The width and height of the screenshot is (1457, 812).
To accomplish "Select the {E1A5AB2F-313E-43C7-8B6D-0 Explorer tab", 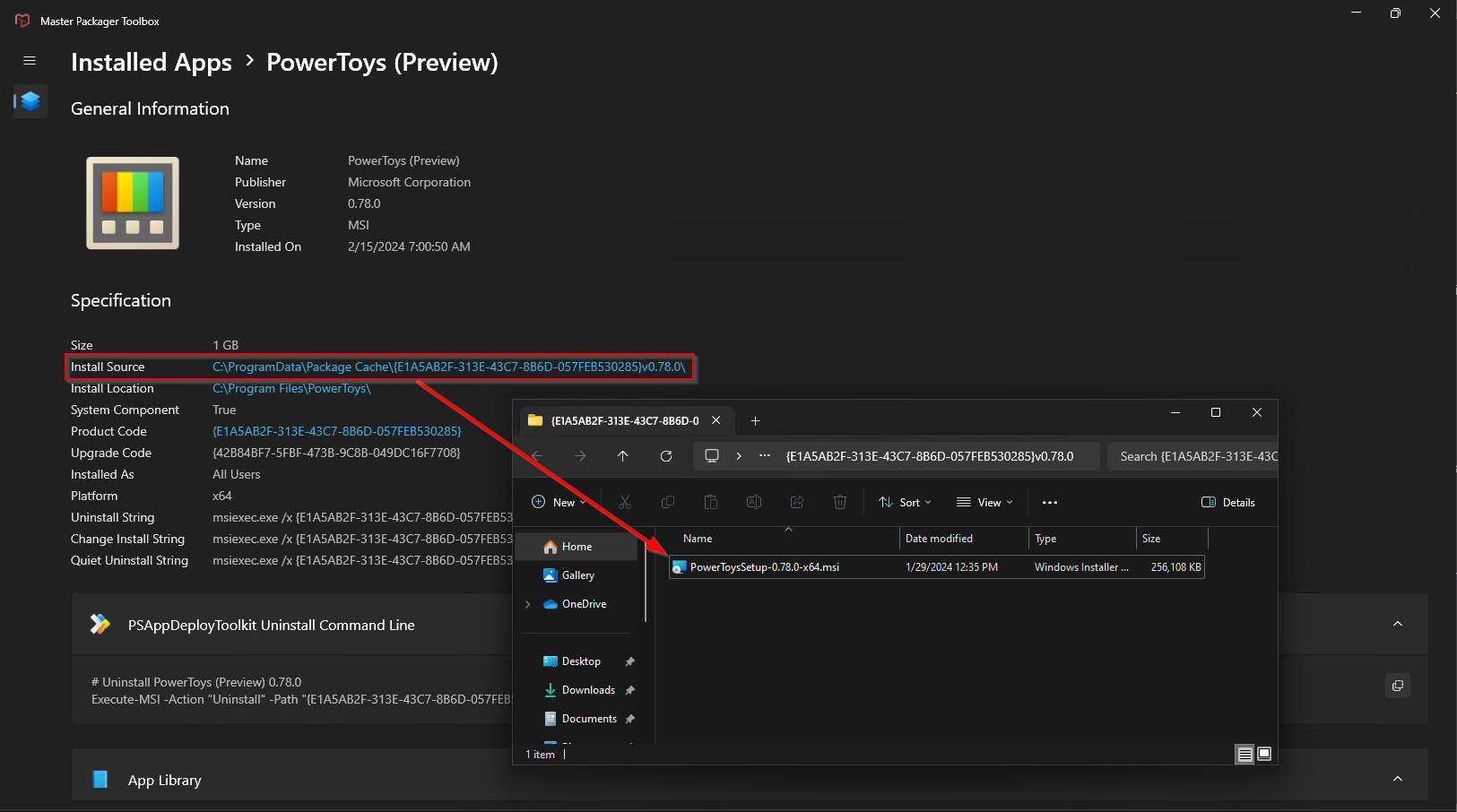I will tap(625, 420).
